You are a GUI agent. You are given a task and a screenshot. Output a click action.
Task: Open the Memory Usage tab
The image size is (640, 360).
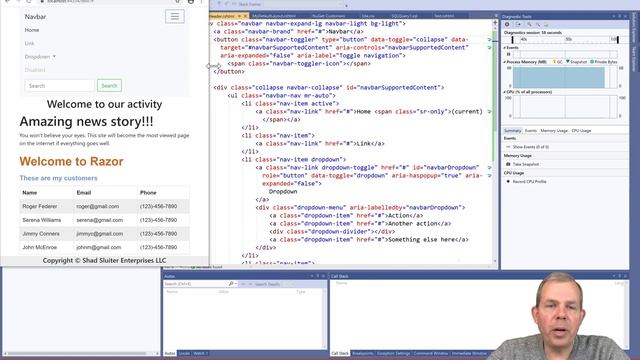click(554, 131)
